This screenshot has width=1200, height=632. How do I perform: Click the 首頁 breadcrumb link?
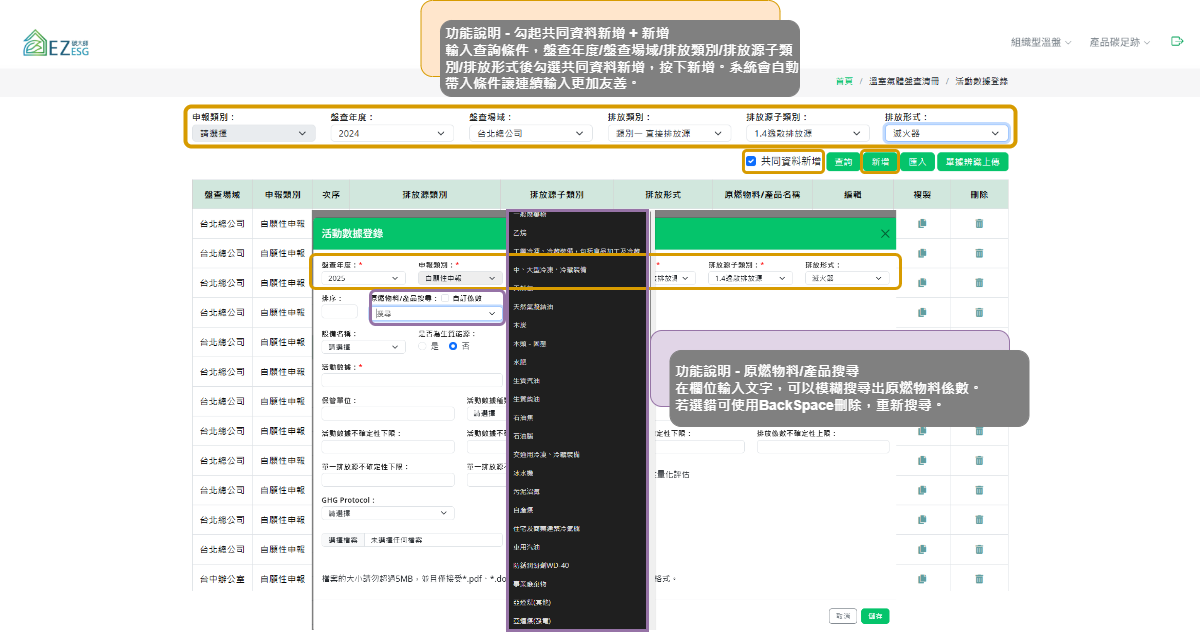(x=844, y=80)
